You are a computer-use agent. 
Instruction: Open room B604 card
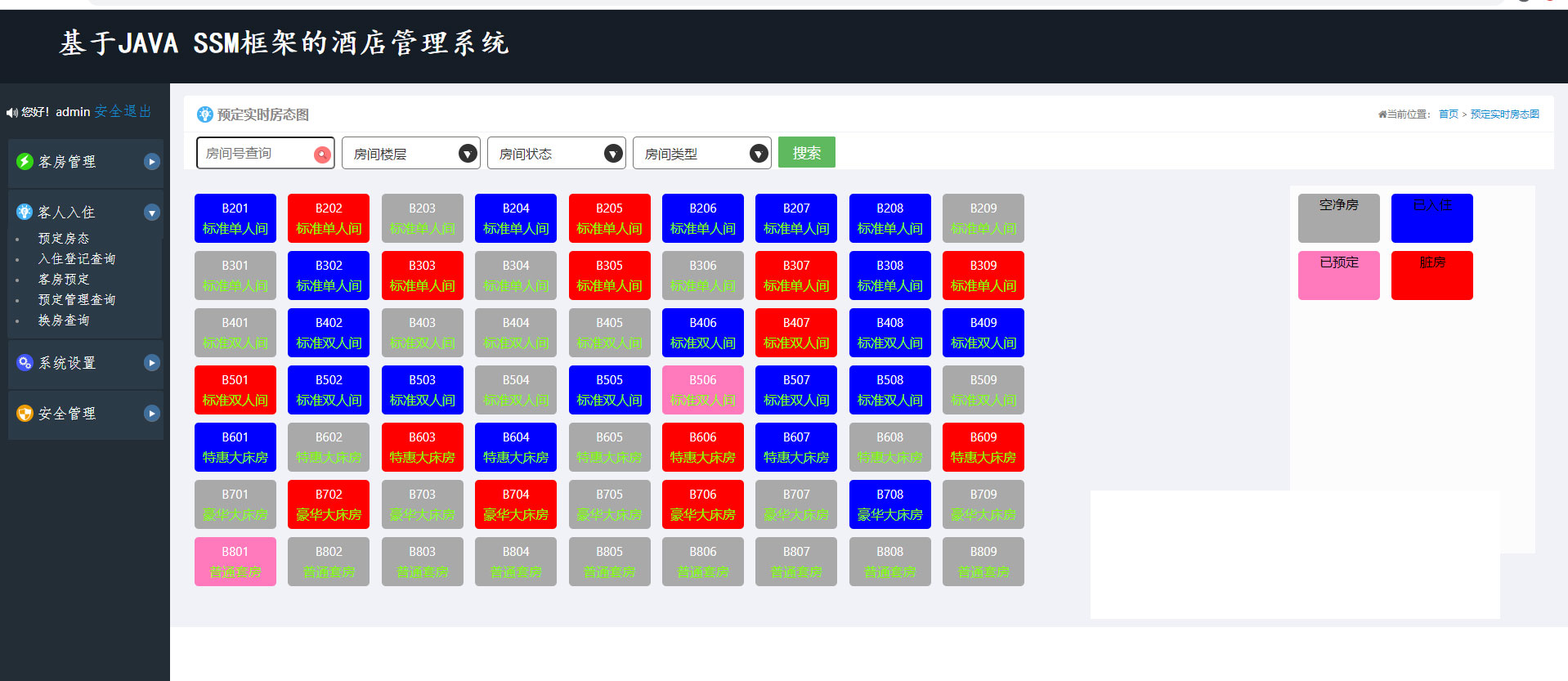coord(516,447)
